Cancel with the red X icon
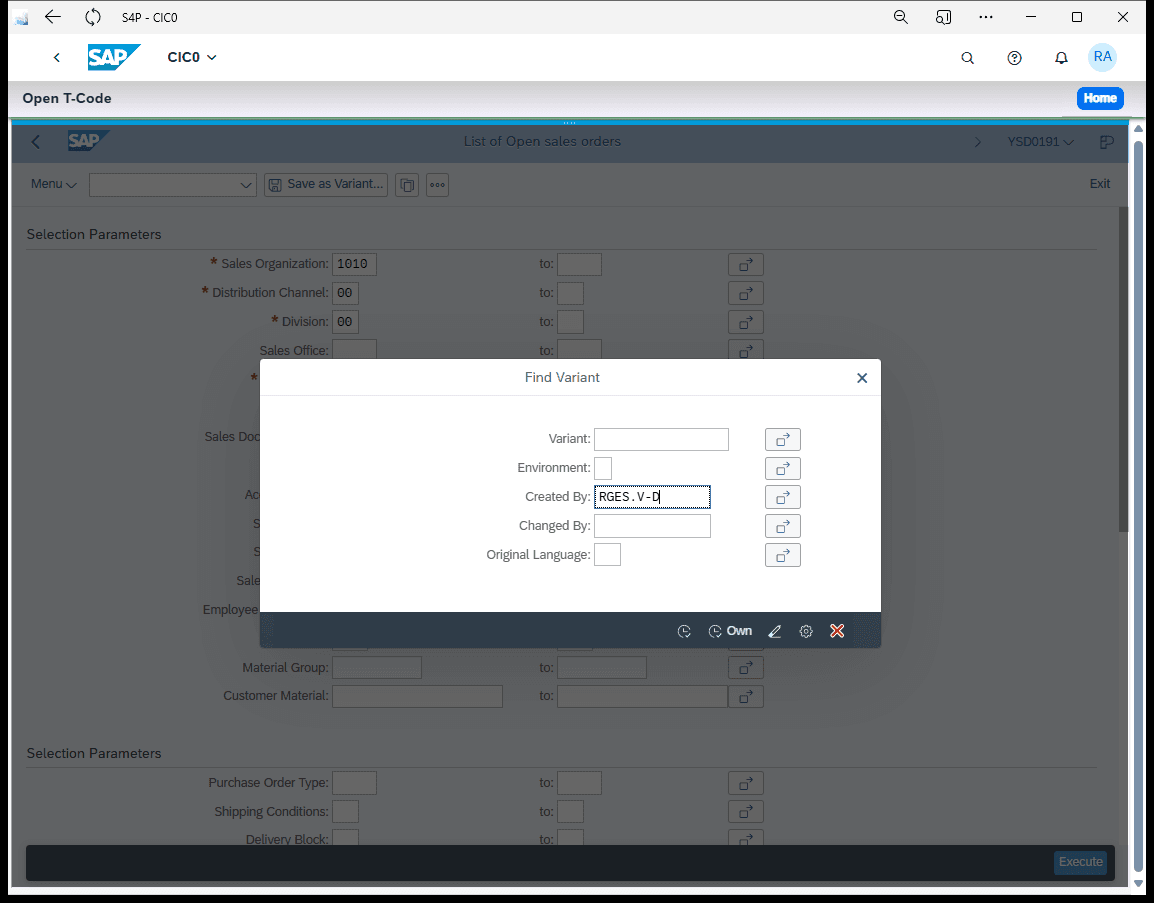 tap(837, 631)
